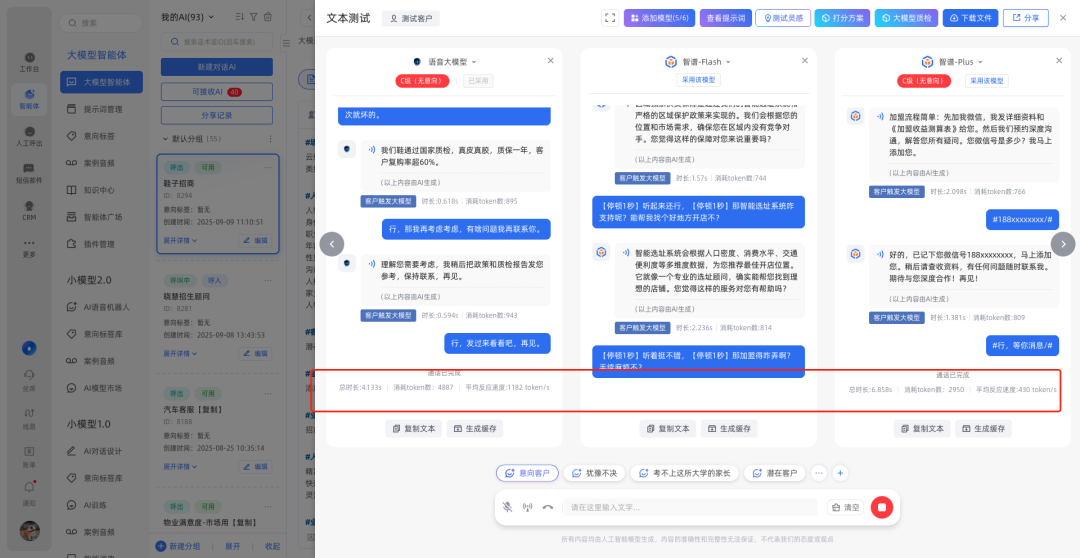Open 查看提示词 from the top toolbar
This screenshot has width=1080, height=558.
(725, 18)
